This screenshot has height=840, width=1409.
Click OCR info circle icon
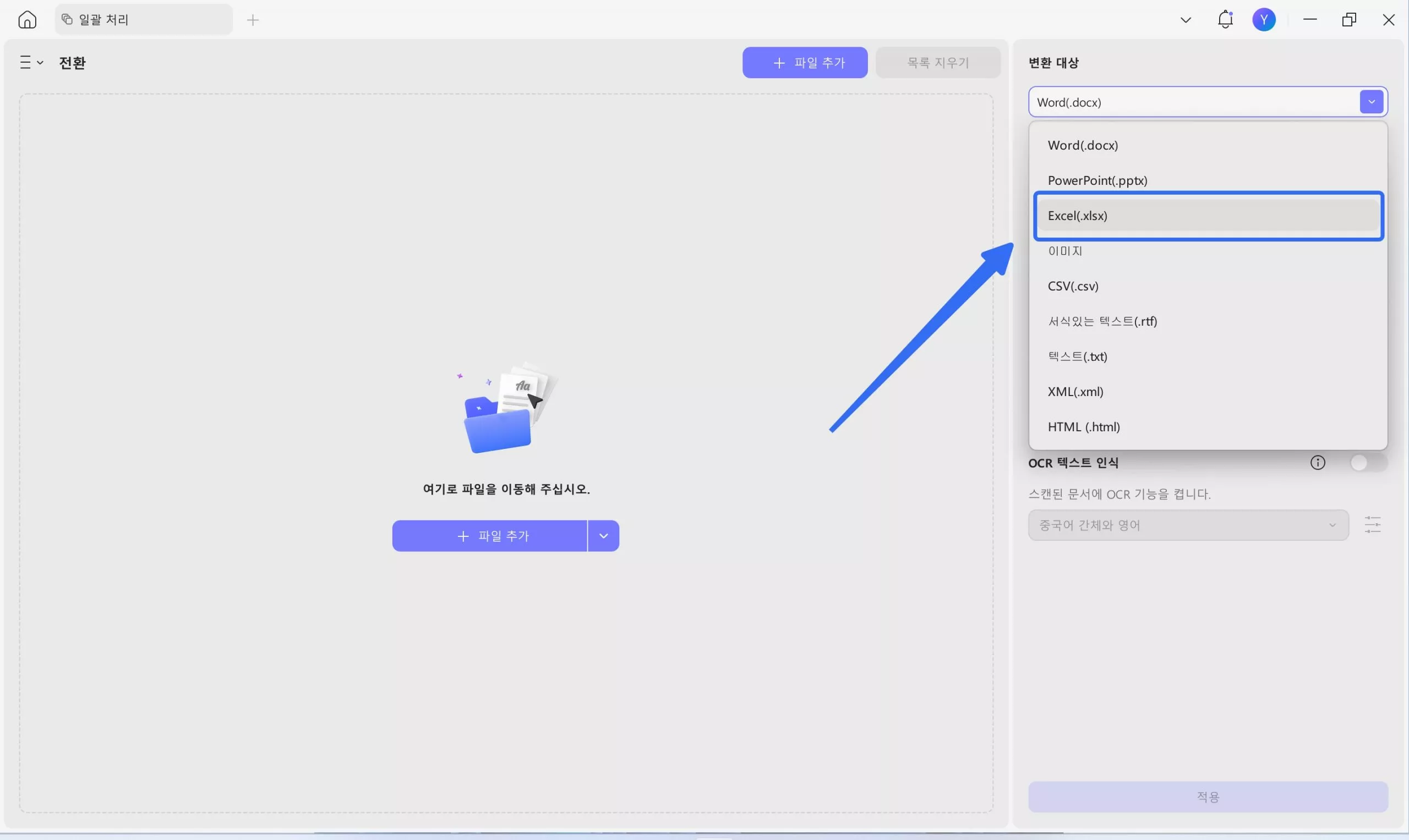tap(1317, 463)
